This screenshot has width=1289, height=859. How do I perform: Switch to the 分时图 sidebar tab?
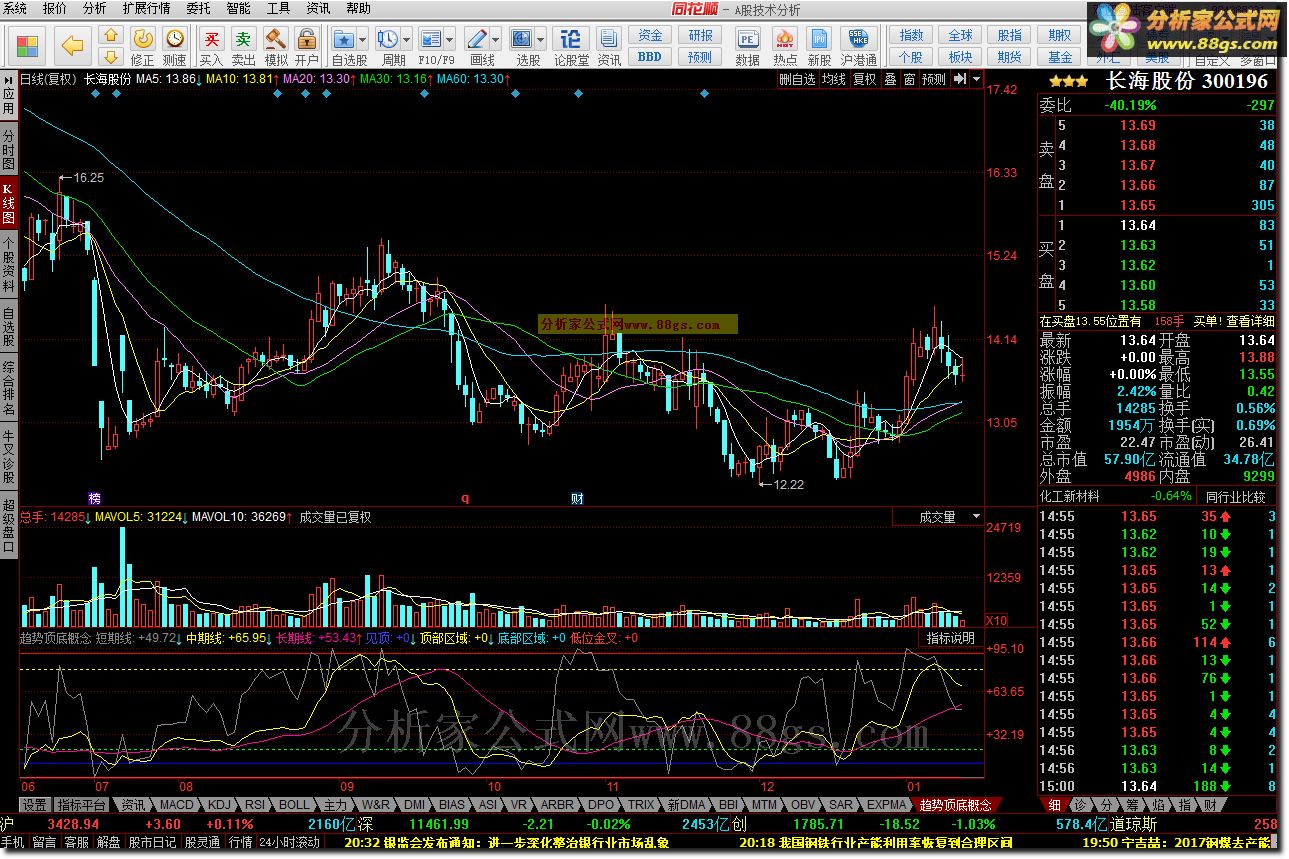pyautogui.click(x=8, y=148)
